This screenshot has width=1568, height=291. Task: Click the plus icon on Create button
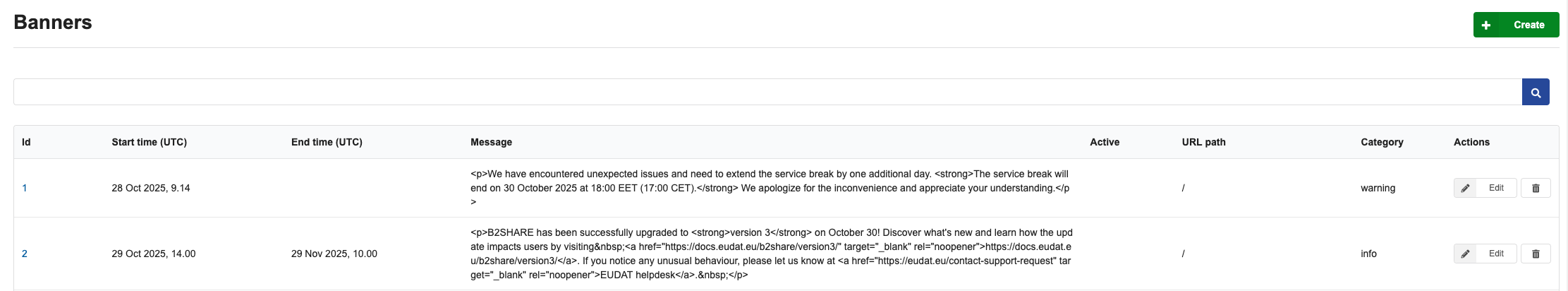pyautogui.click(x=1486, y=25)
